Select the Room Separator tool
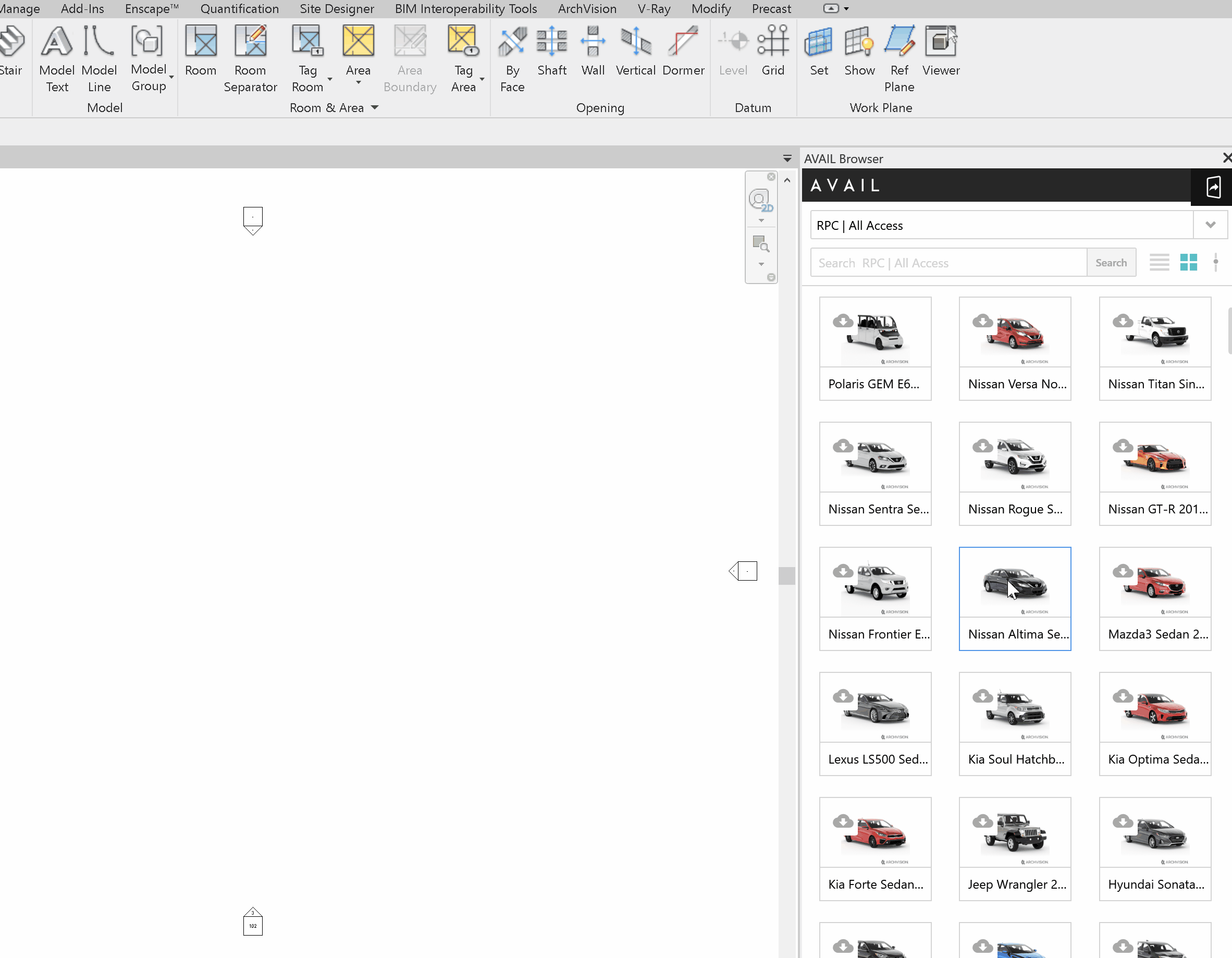 tap(251, 59)
